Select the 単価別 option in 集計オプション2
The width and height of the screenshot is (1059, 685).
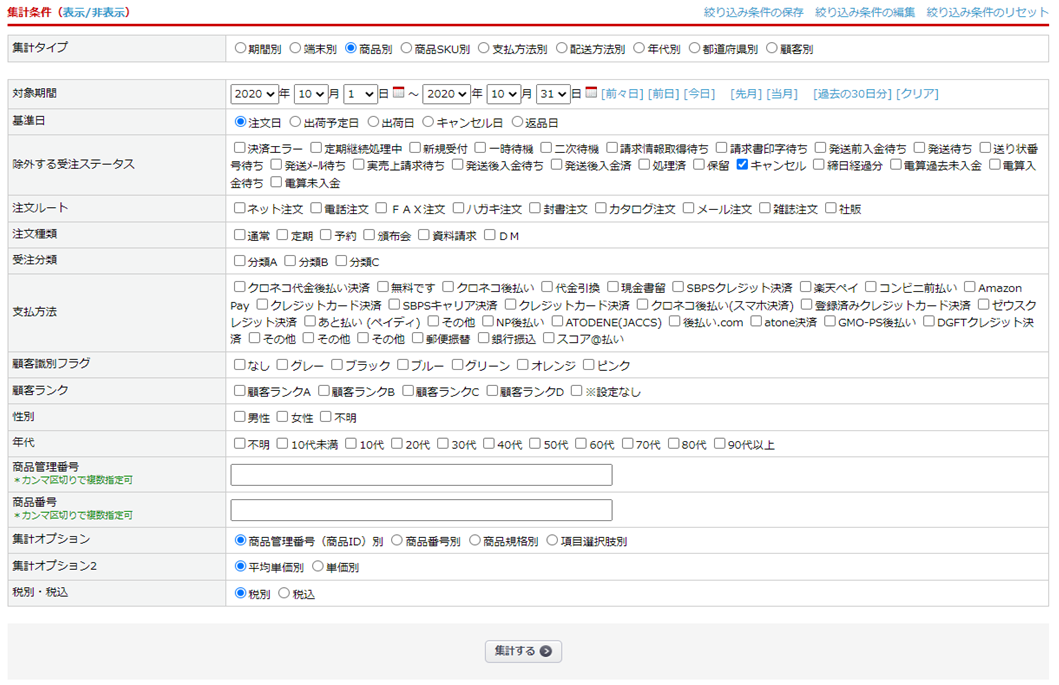tap(318, 567)
